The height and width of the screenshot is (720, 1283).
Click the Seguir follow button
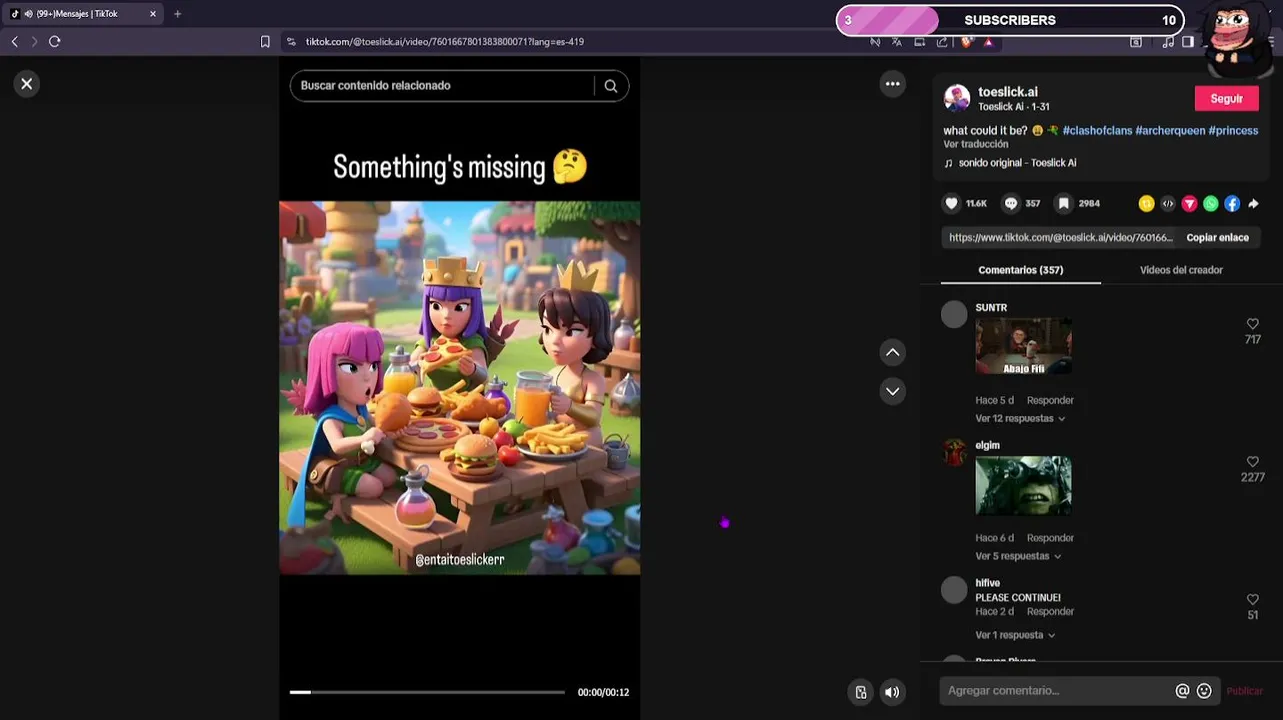pos(1226,98)
